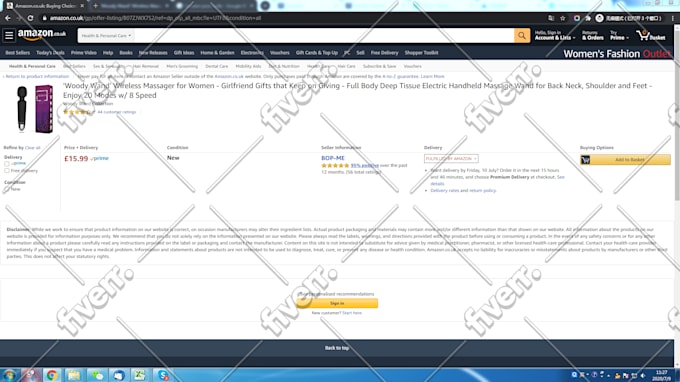Image resolution: width=680 pixels, height=382 pixels.
Task: Open Electronics in the nav bar
Action: point(252,53)
